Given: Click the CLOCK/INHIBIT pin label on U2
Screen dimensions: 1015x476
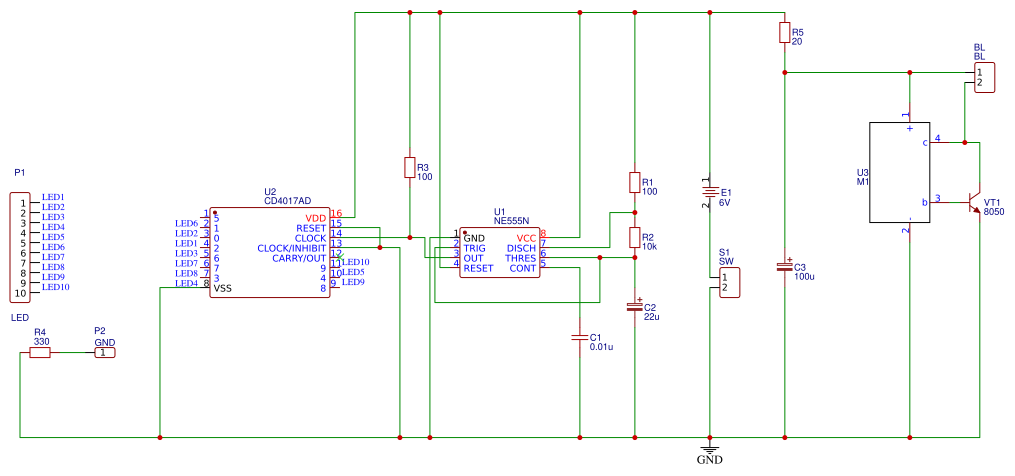Looking at the screenshot, I should 292,248.
